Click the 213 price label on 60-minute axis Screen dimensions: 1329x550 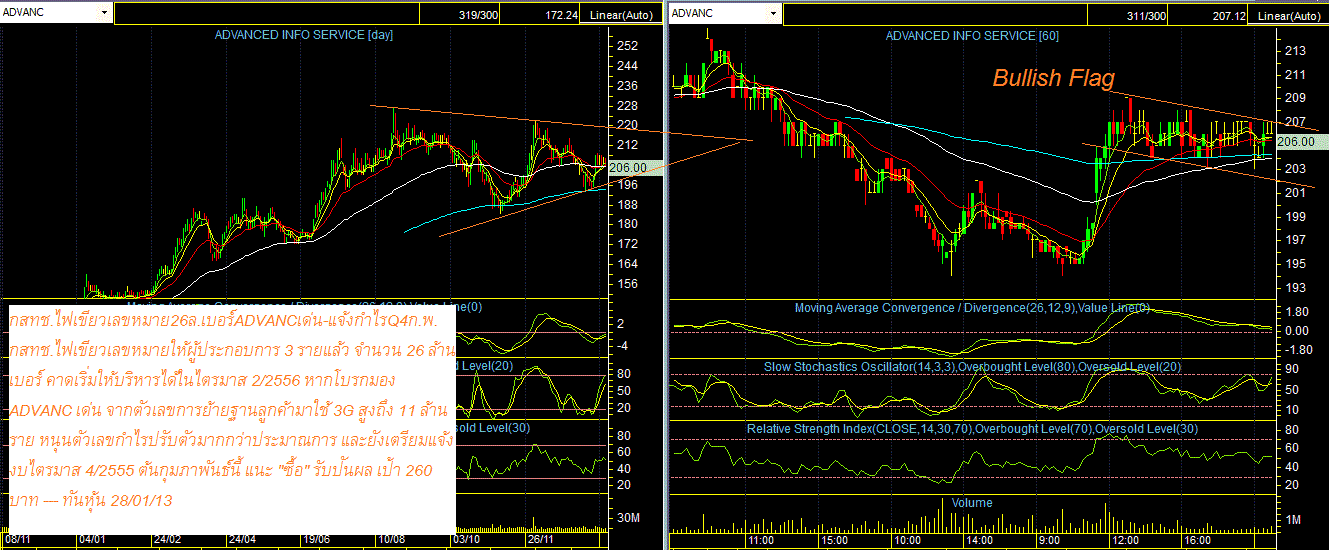coord(1296,51)
